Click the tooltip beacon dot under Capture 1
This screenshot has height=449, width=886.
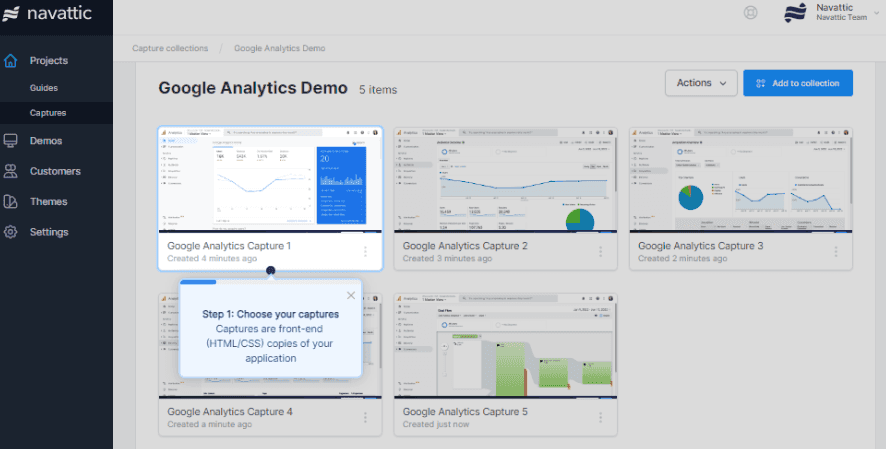pyautogui.click(x=271, y=271)
